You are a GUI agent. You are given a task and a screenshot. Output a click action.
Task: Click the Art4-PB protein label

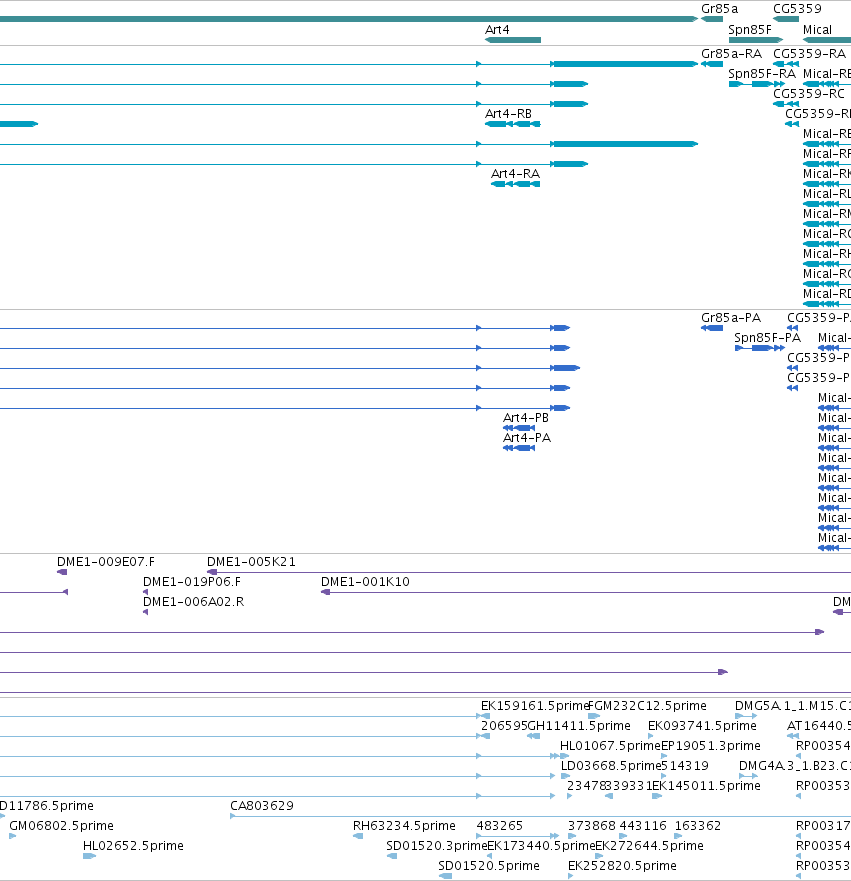pyautogui.click(x=526, y=418)
